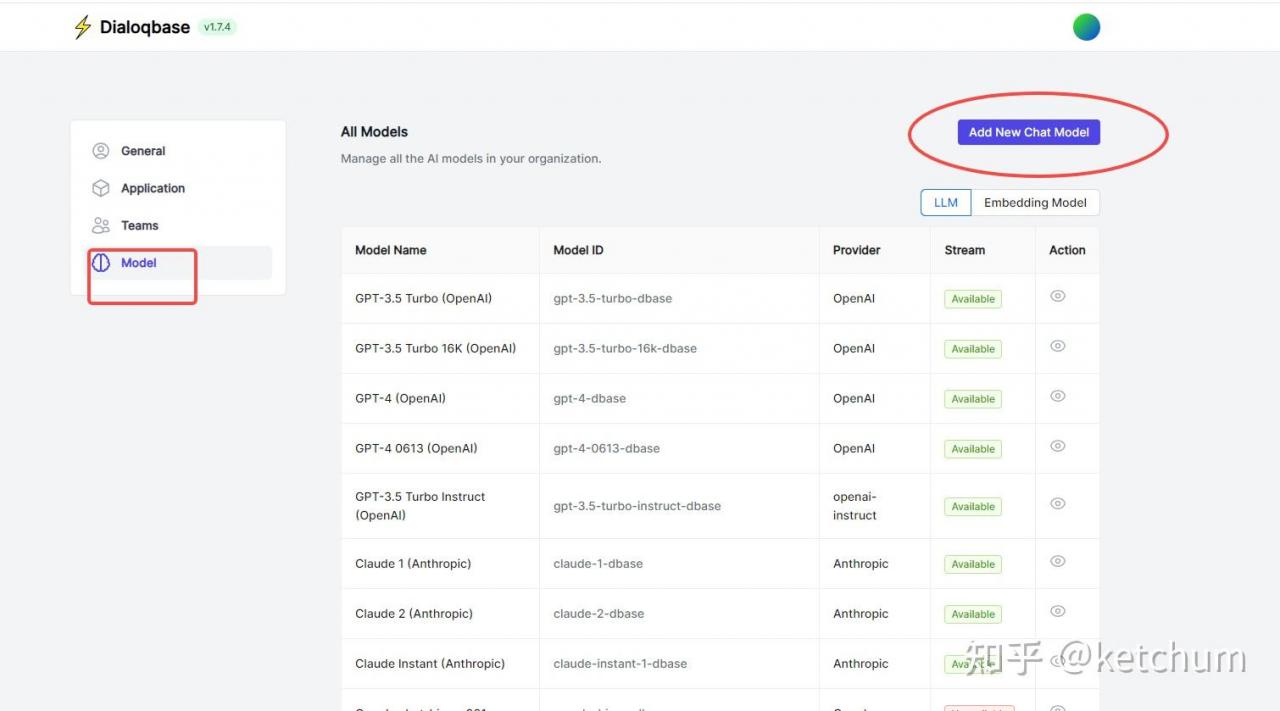Click GPT-3.5 Turbo Instruct (OpenAI) model name
The height and width of the screenshot is (711, 1280).
(x=420, y=506)
